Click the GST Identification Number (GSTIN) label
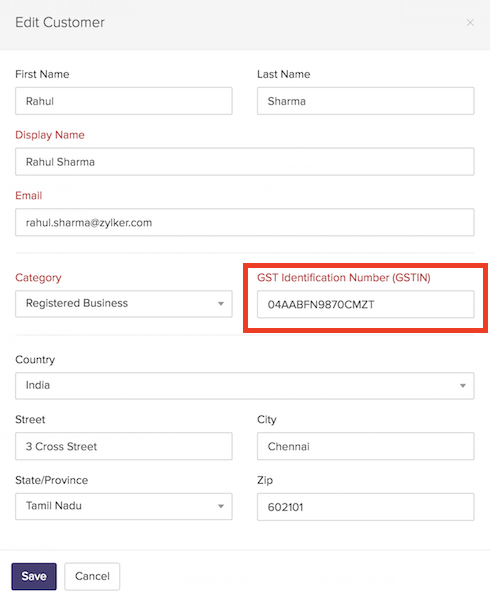 [x=343, y=278]
